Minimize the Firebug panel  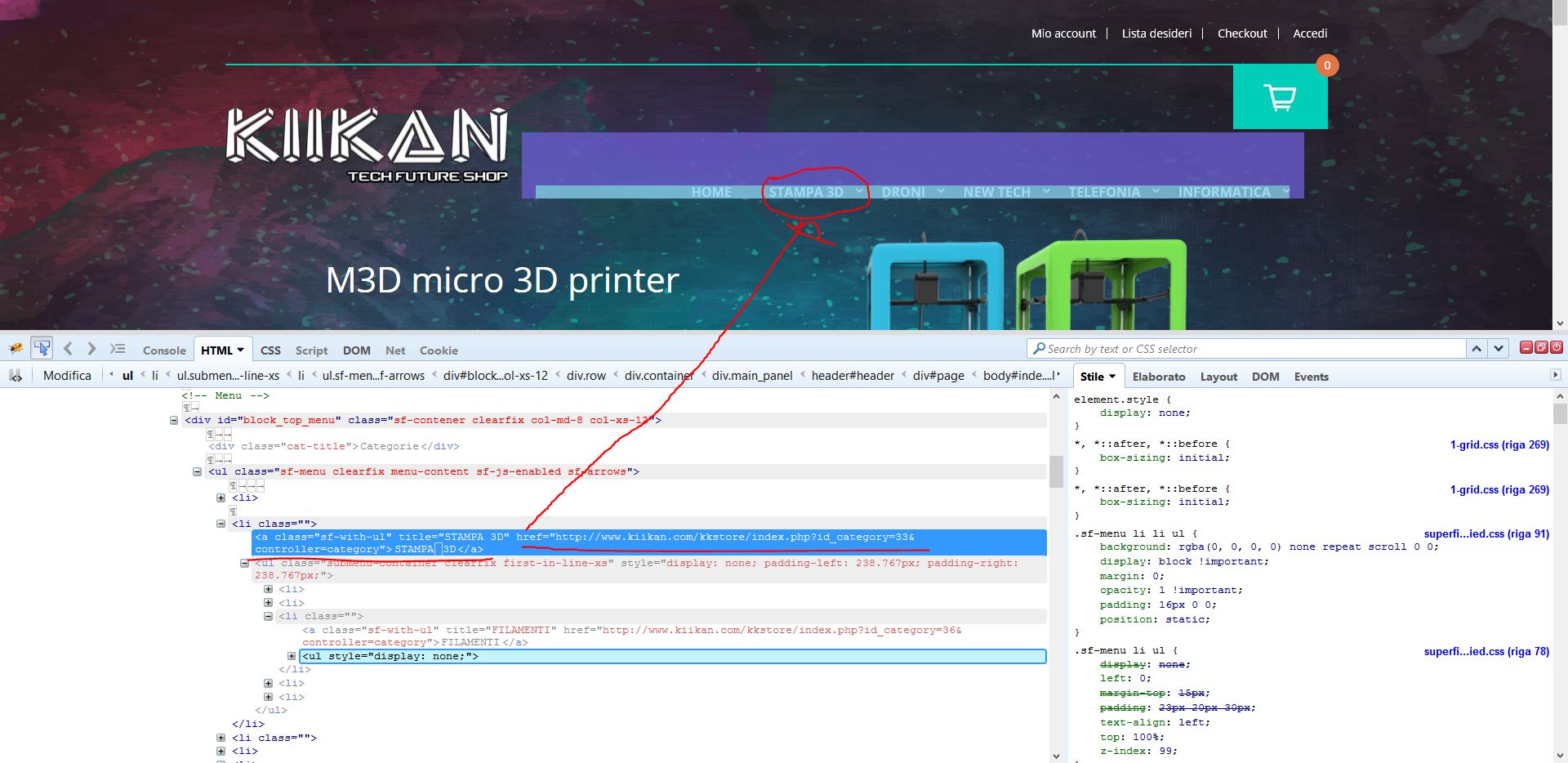(1526, 348)
